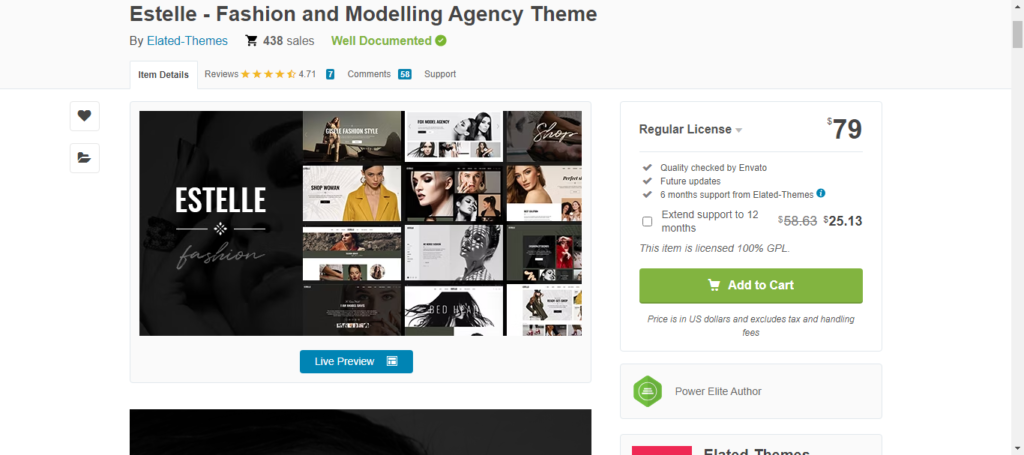Click the shopping cart sales icon
The width and height of the screenshot is (1024, 455).
click(x=251, y=41)
